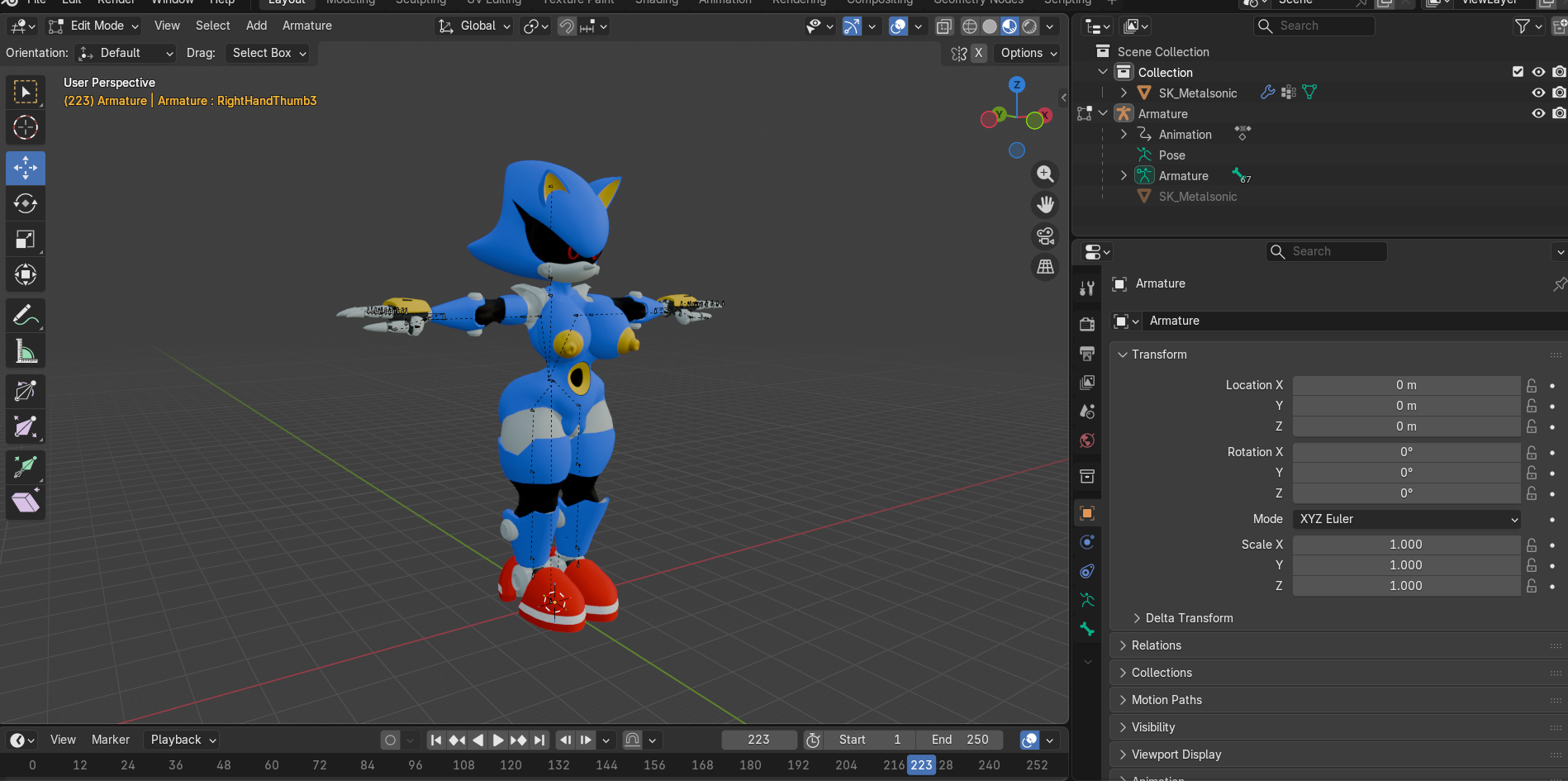The height and width of the screenshot is (781, 1568).
Task: Open the Scene properties tab
Action: (x=1087, y=411)
